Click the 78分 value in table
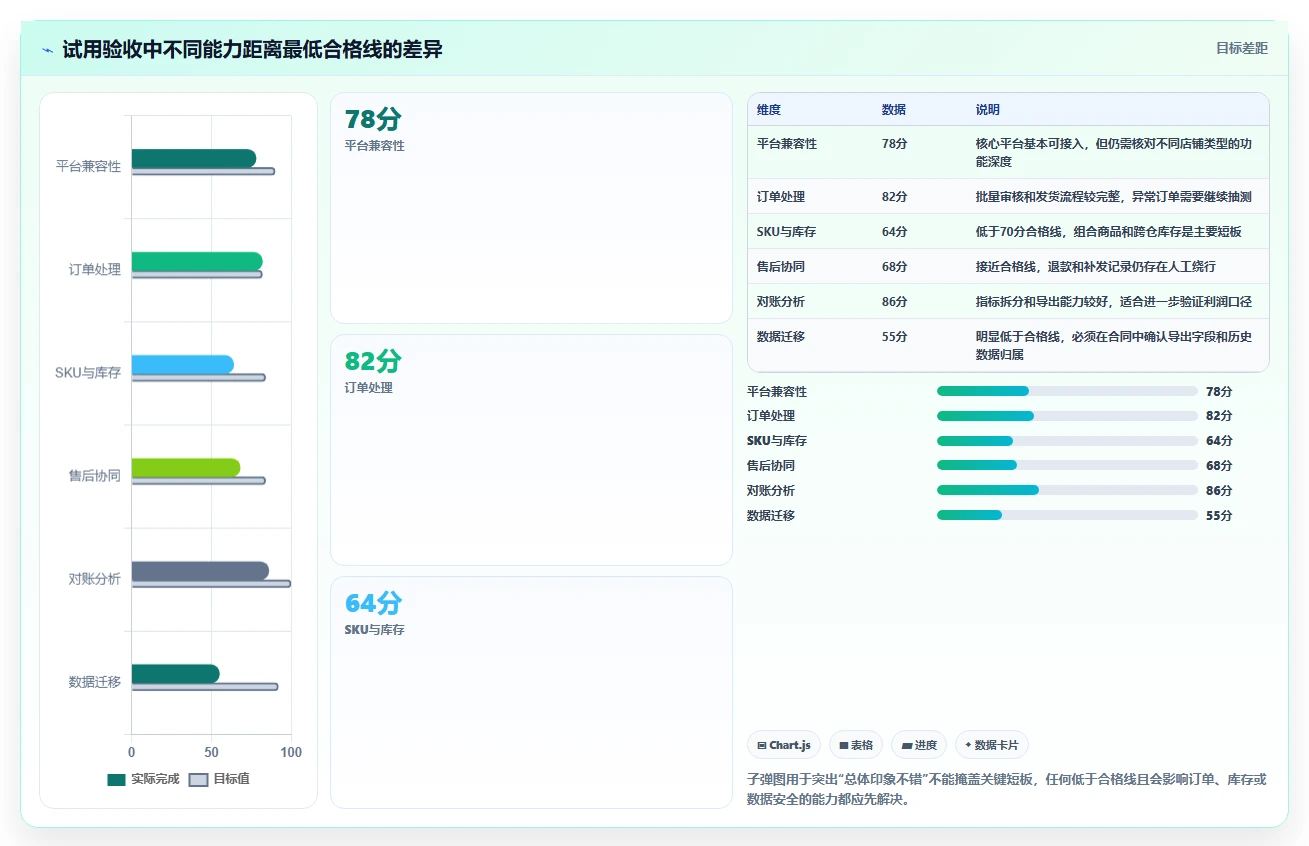The height and width of the screenshot is (846, 1309). [895, 144]
